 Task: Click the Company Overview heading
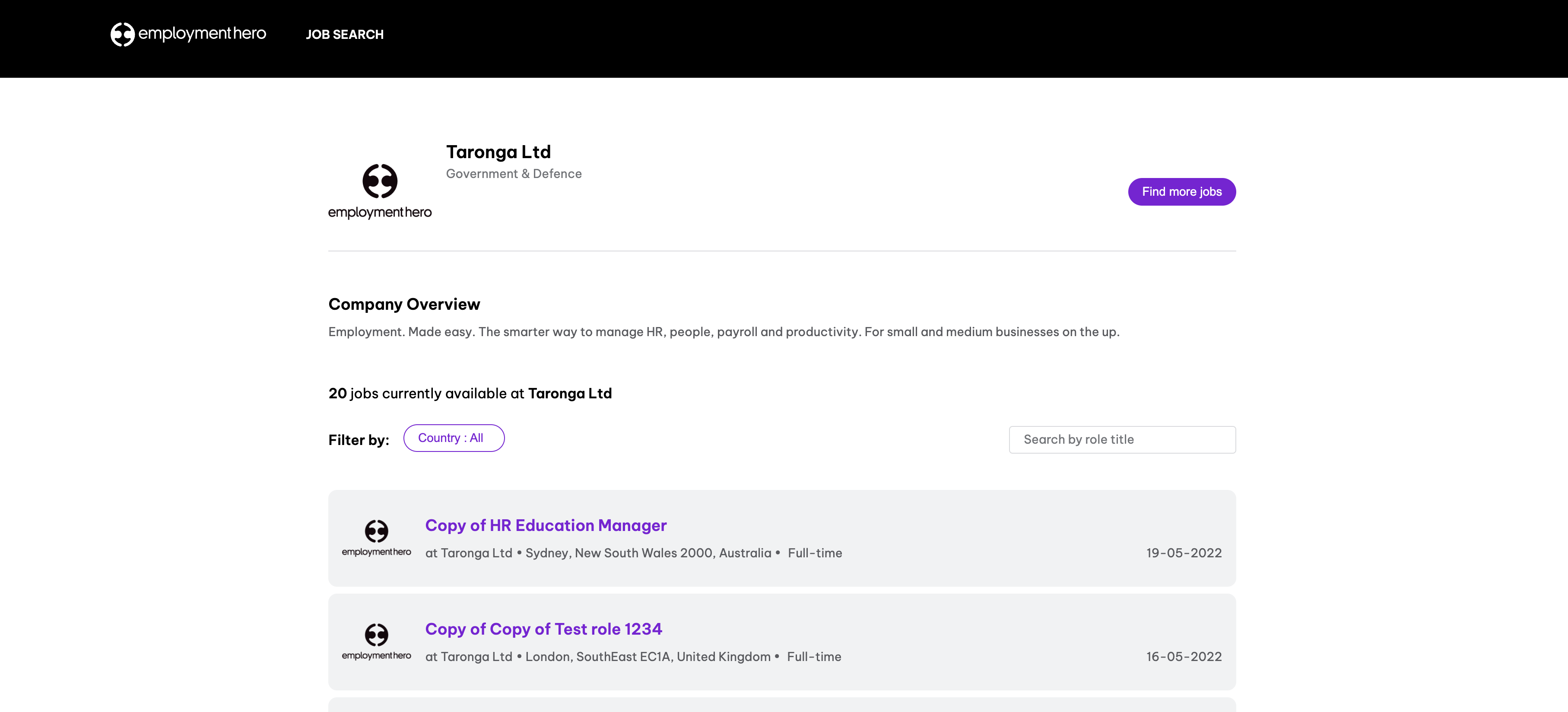click(404, 305)
